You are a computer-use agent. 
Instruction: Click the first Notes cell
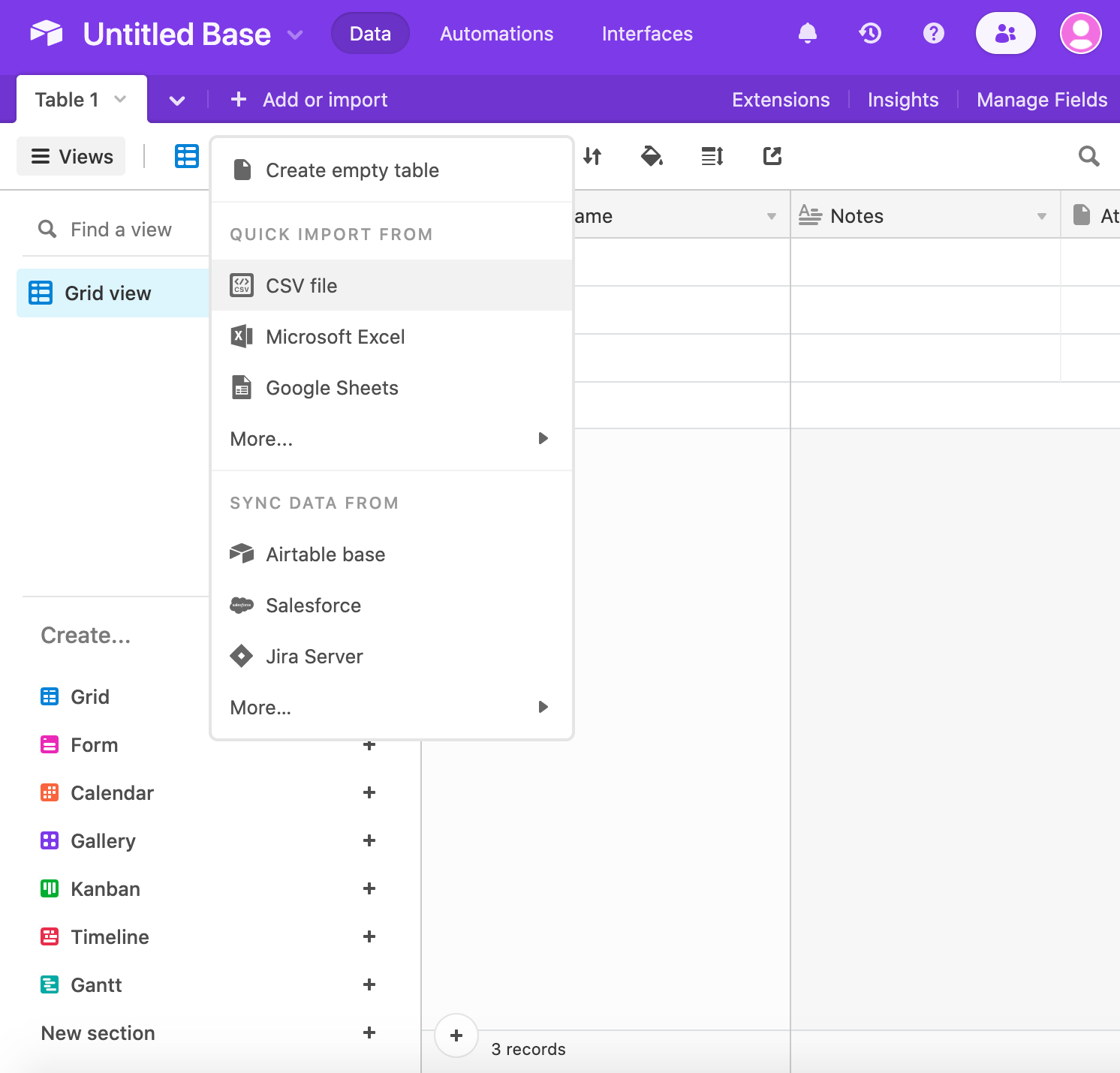pyautogui.click(x=925, y=262)
